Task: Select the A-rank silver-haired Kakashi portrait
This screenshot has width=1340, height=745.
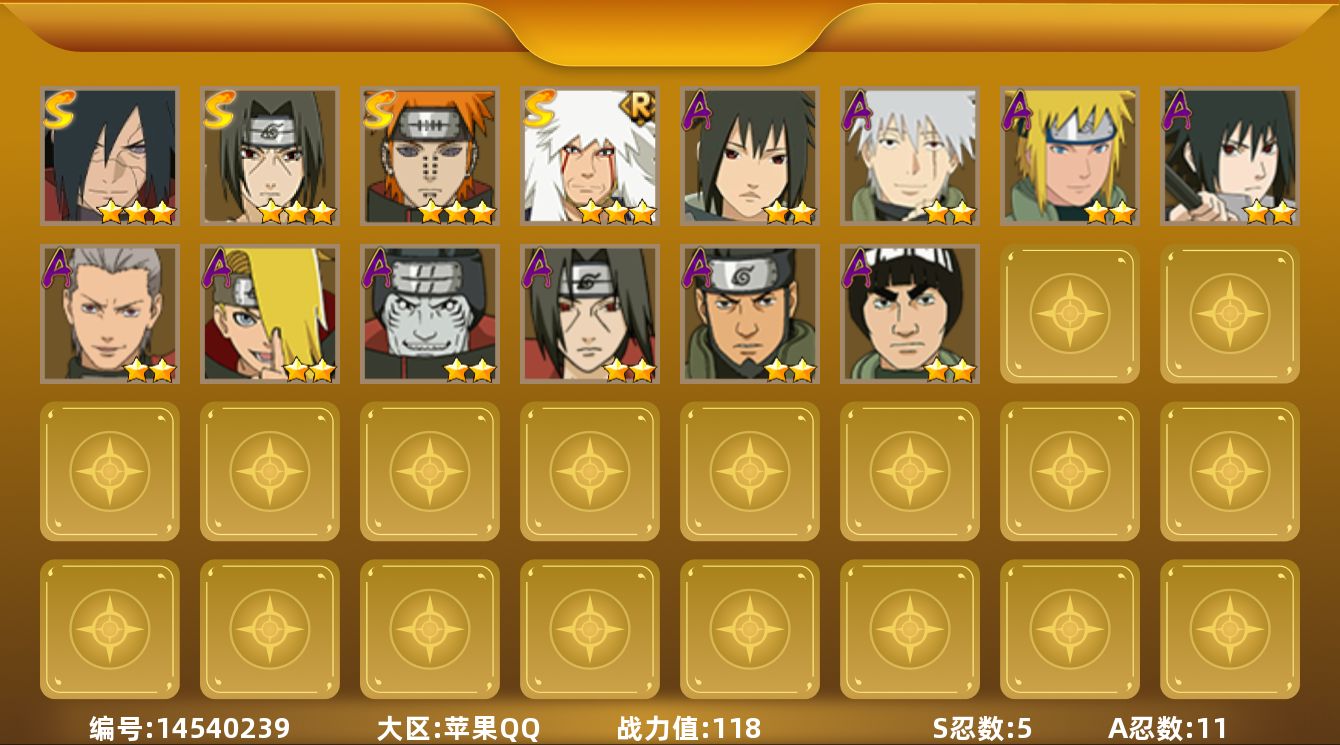Action: click(910, 156)
